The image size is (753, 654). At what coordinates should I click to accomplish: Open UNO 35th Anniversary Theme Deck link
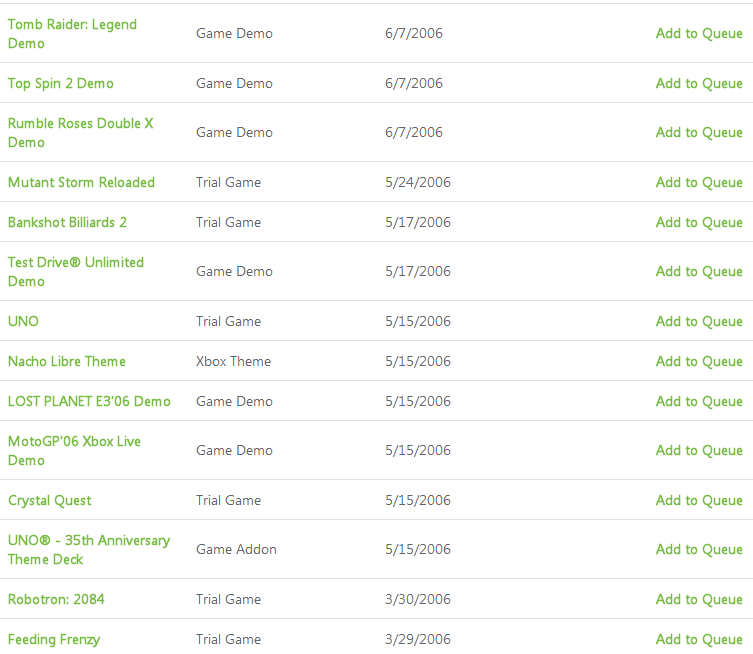pos(89,550)
